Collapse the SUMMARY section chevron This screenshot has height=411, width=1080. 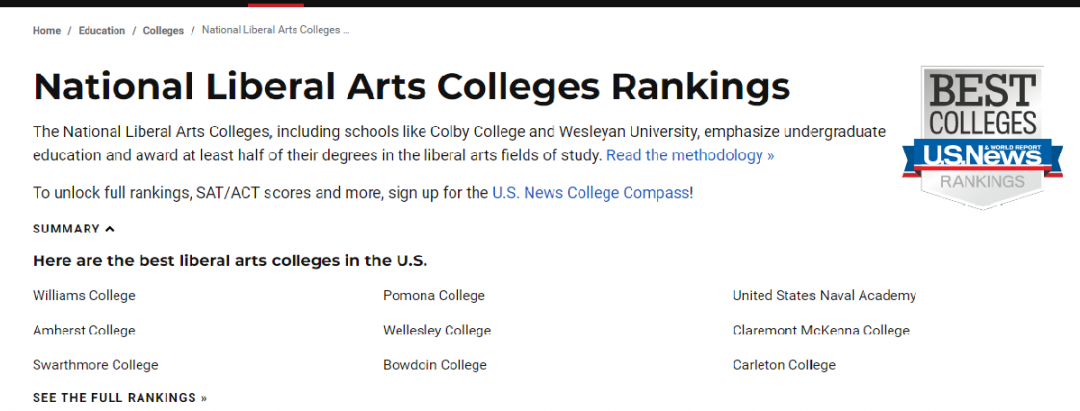110,229
